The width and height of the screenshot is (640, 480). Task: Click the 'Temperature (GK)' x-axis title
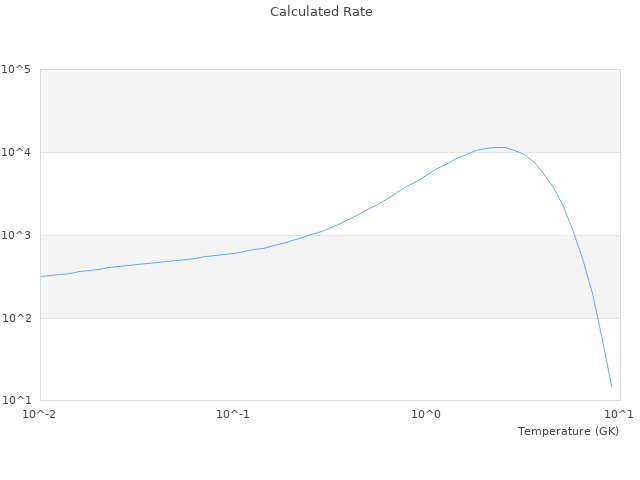coord(568,431)
